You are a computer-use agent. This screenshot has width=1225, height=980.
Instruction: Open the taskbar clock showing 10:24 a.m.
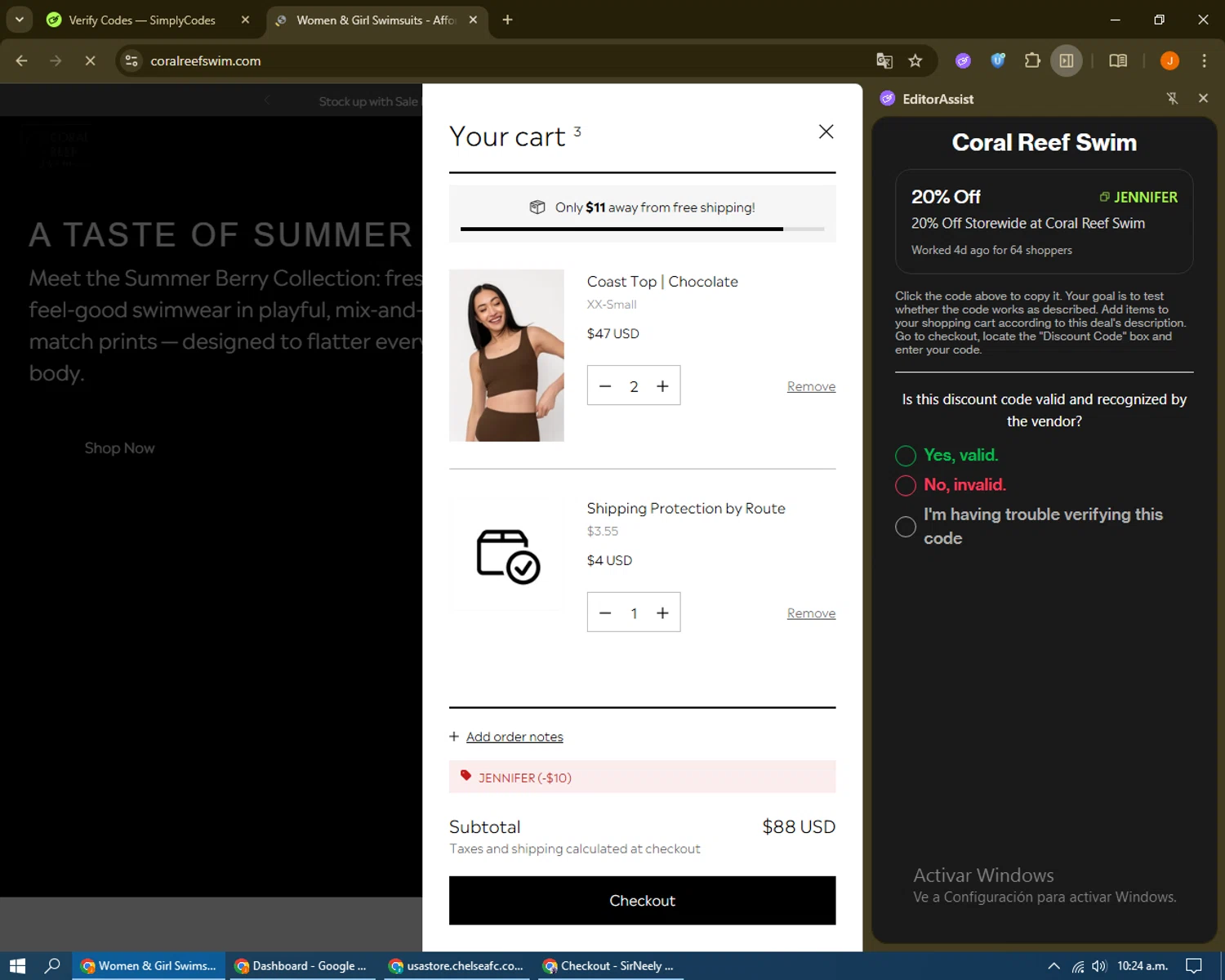[1143, 966]
